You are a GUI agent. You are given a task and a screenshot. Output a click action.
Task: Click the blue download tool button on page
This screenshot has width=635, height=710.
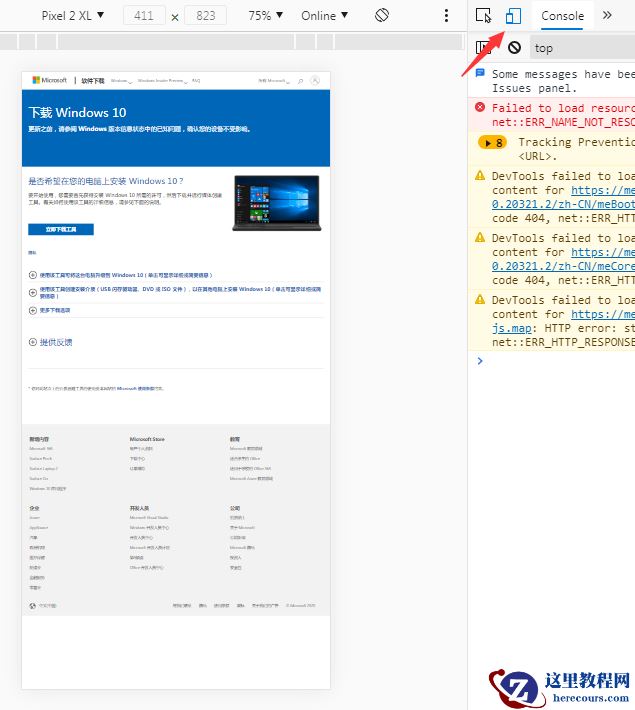(x=61, y=229)
